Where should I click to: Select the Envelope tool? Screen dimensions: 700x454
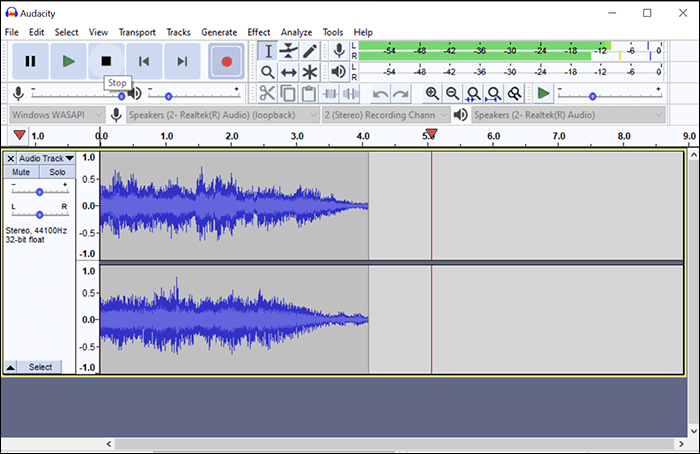tap(289, 51)
